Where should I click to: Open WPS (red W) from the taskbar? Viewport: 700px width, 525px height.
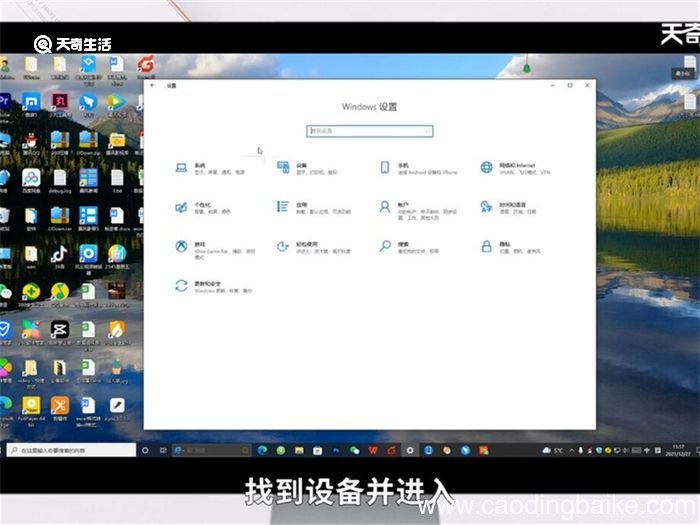point(373,450)
